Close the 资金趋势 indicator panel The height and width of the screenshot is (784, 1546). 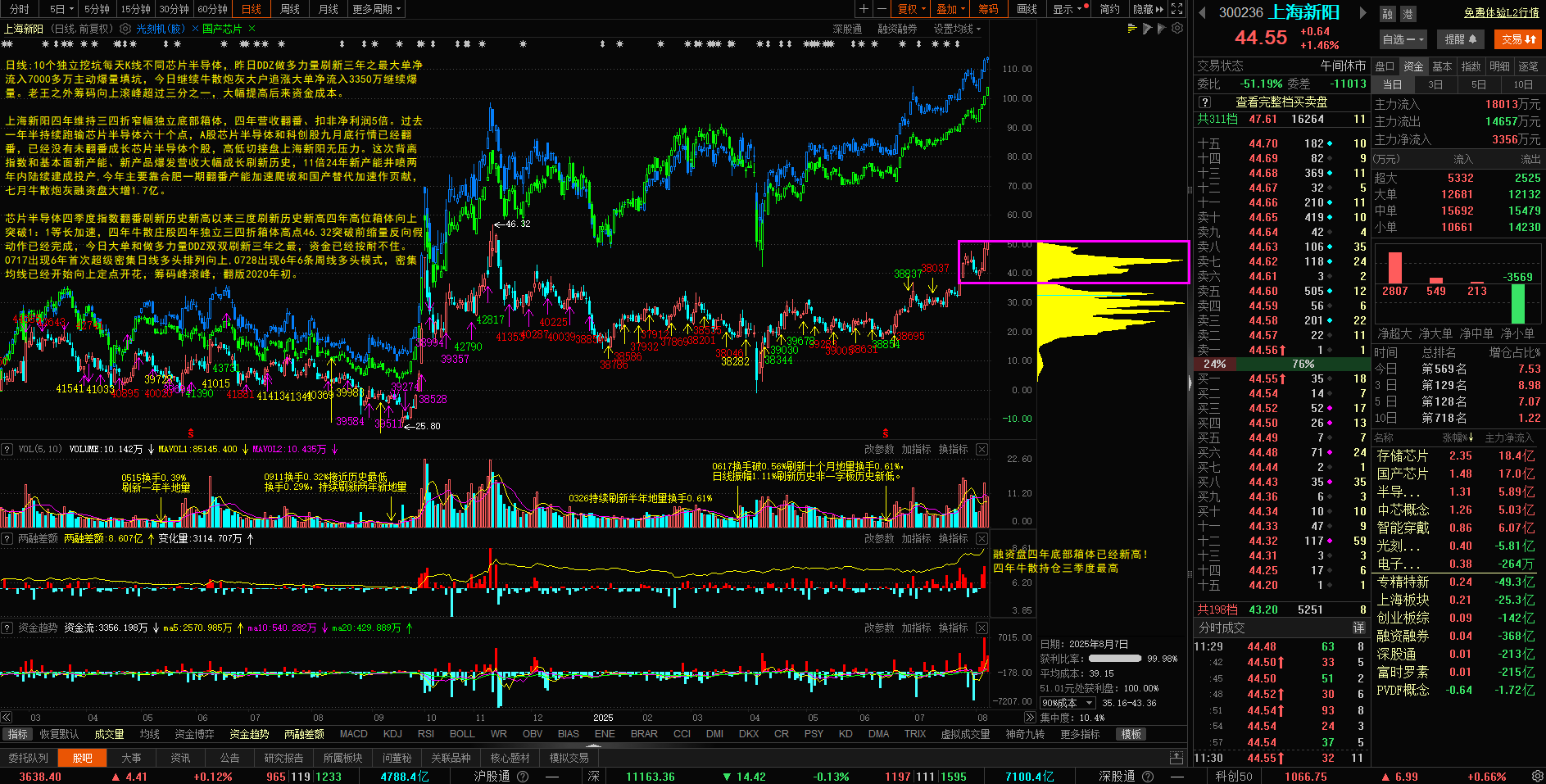click(x=982, y=628)
